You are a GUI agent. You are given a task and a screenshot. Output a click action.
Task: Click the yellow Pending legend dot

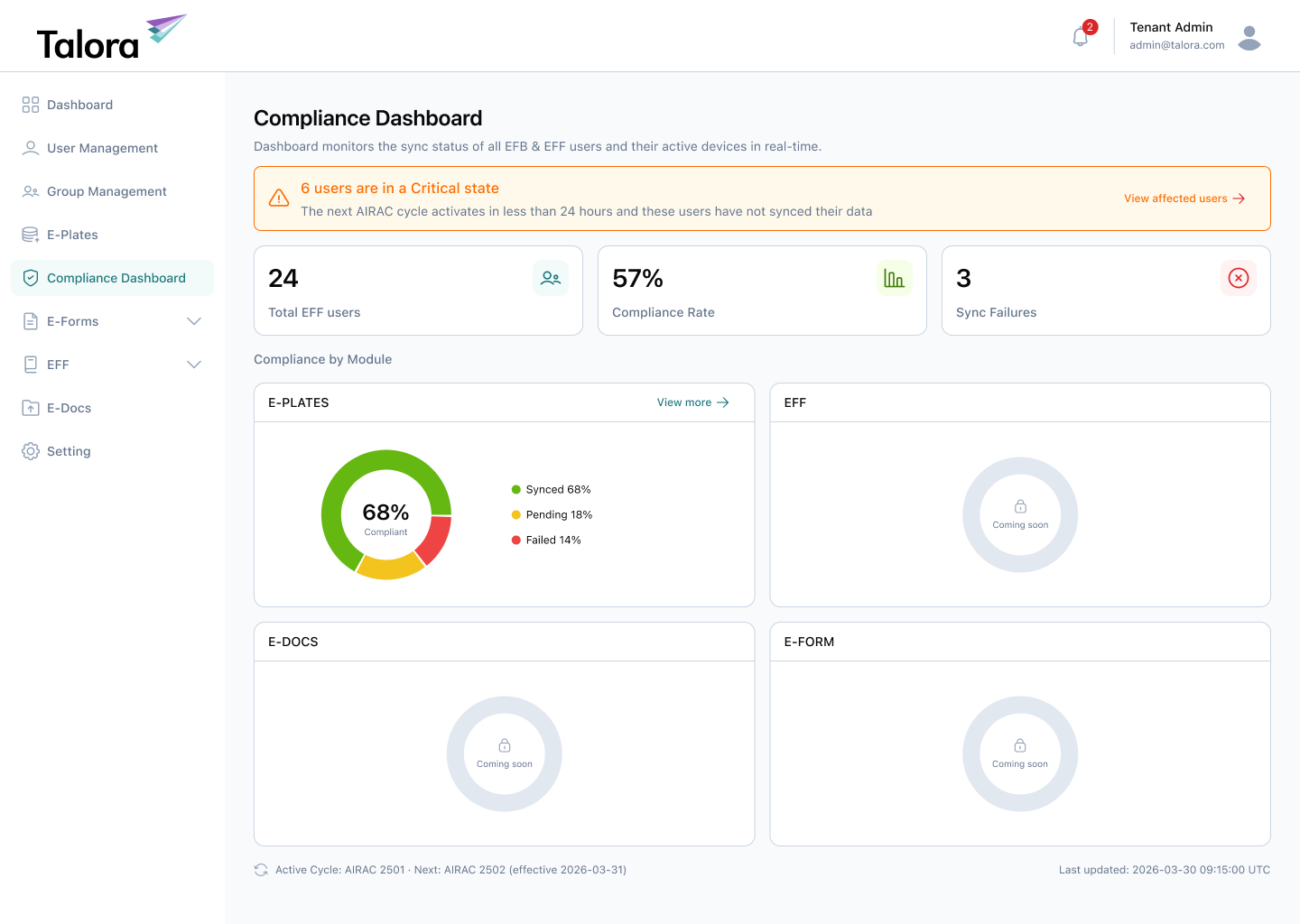[x=516, y=515]
